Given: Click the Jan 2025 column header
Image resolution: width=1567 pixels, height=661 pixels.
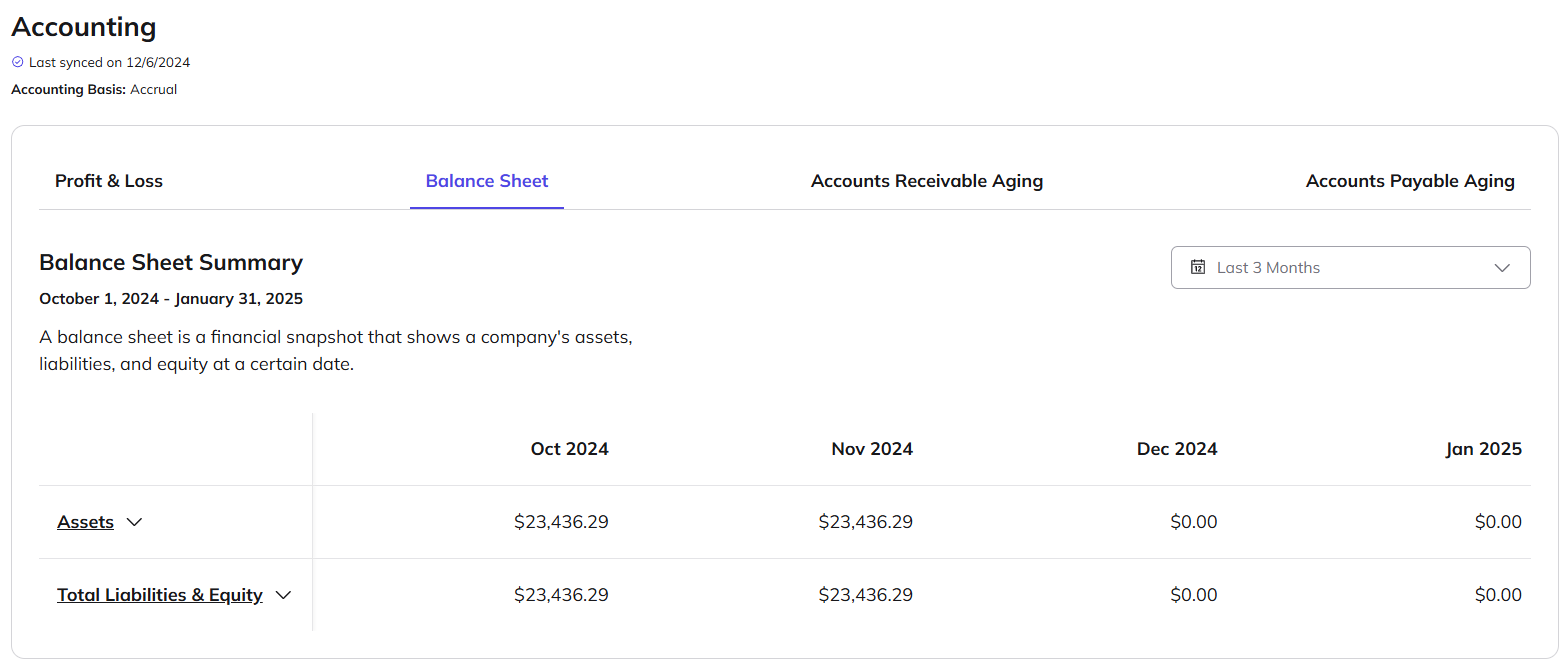Looking at the screenshot, I should tap(1483, 449).
